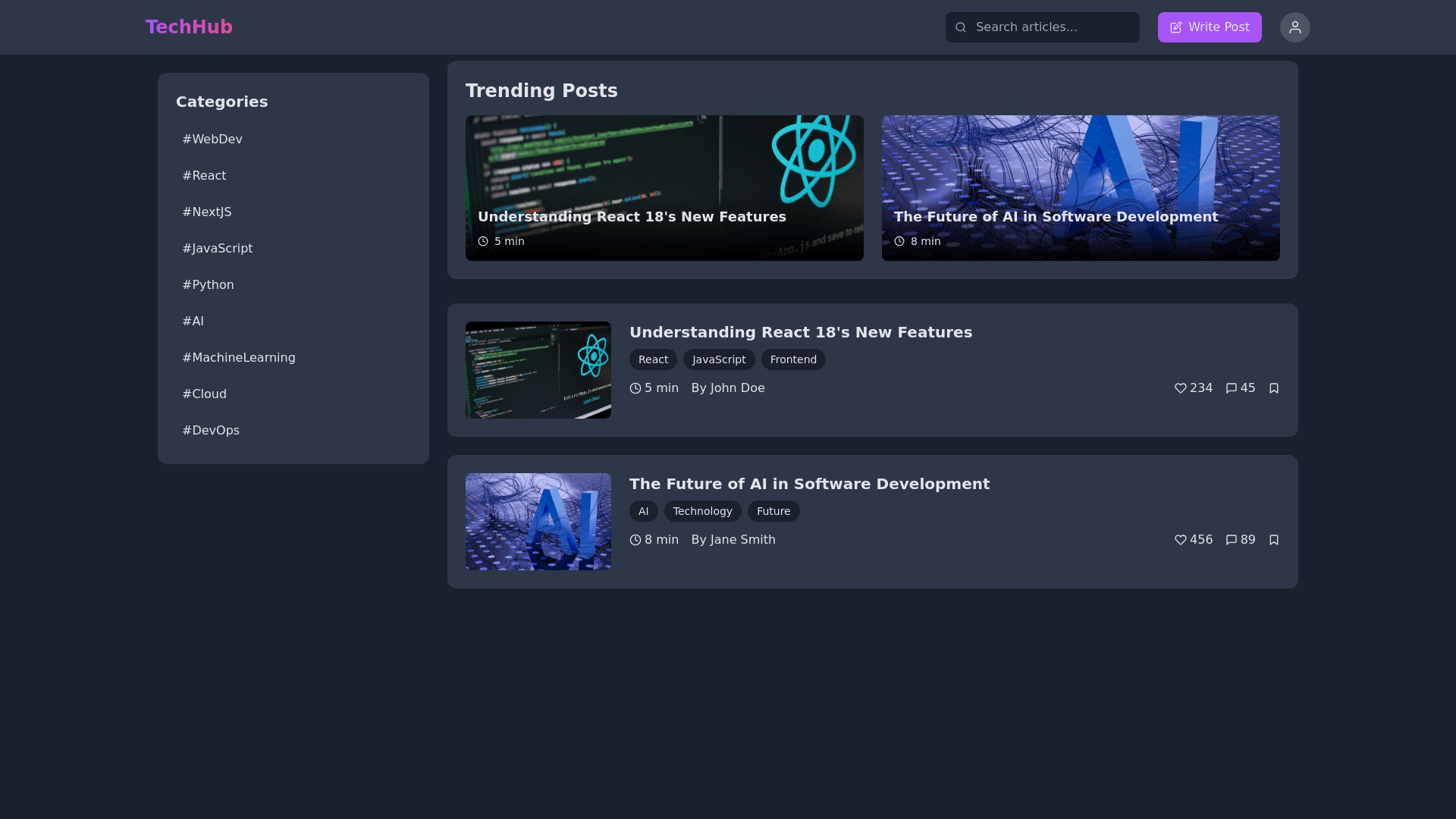Bookmark the React 18 features article
Image resolution: width=1456 pixels, height=819 pixels.
point(1274,388)
